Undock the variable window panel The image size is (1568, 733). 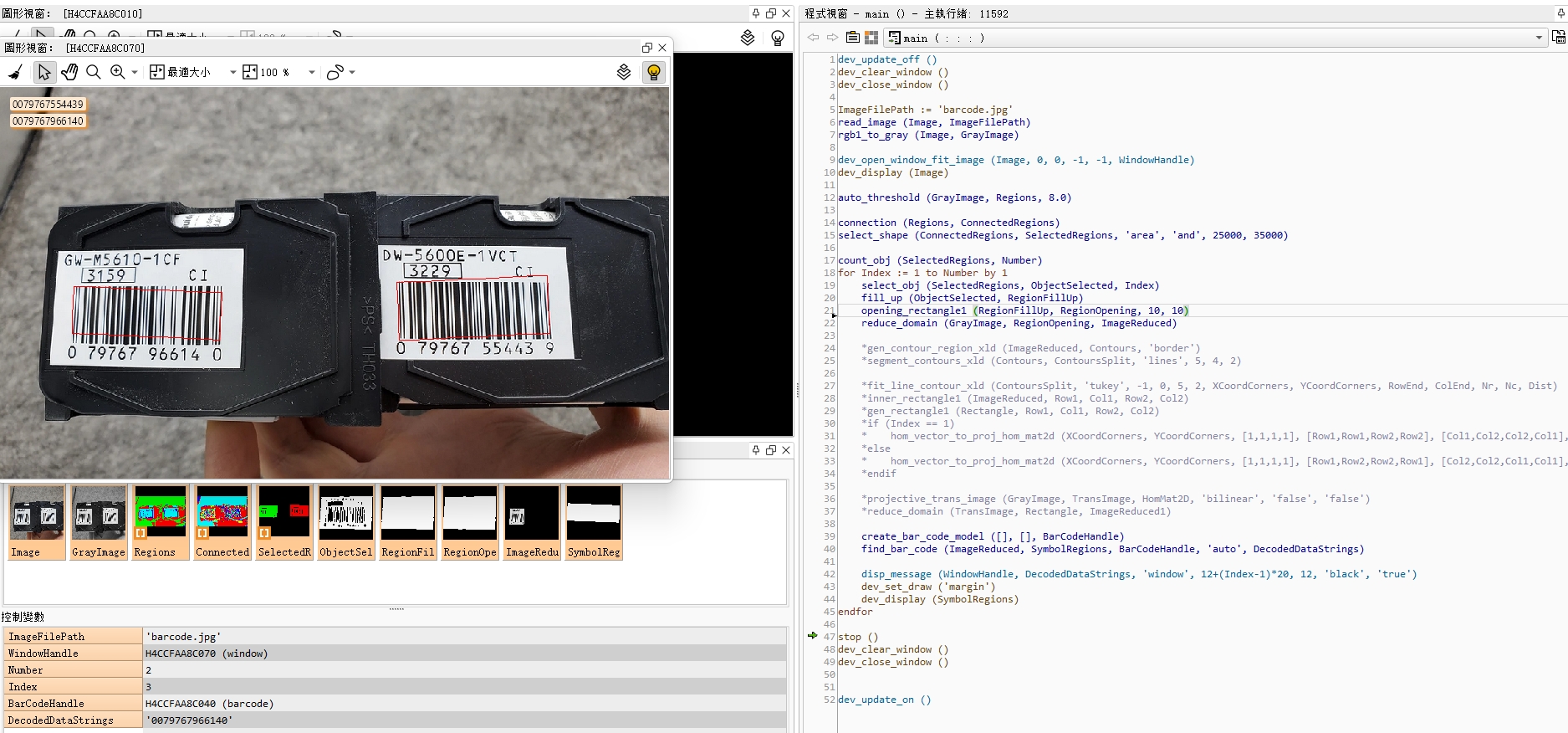tap(771, 450)
